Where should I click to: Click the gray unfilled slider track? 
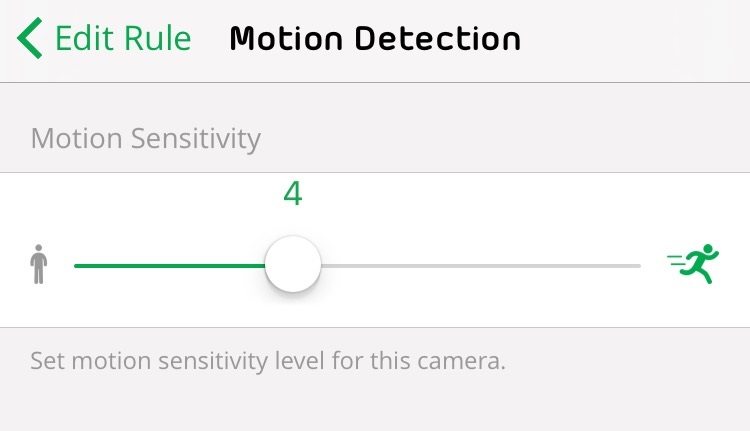click(x=481, y=265)
